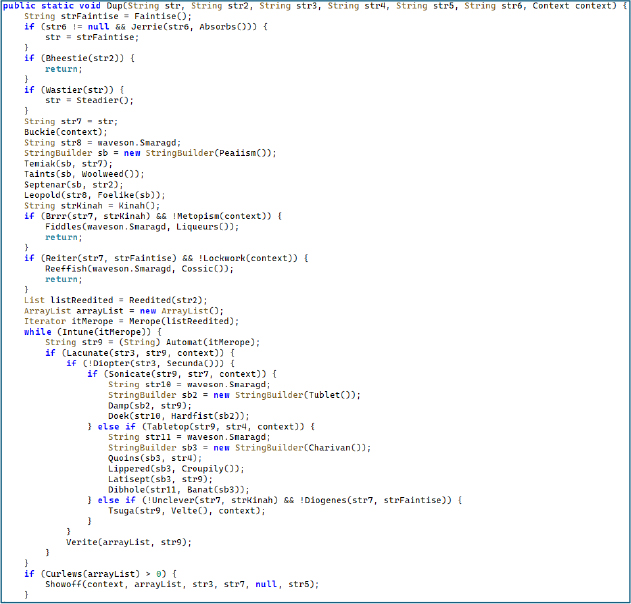631x604 pixels.
Task: Click the Septenar method call
Action: click(x=44, y=184)
